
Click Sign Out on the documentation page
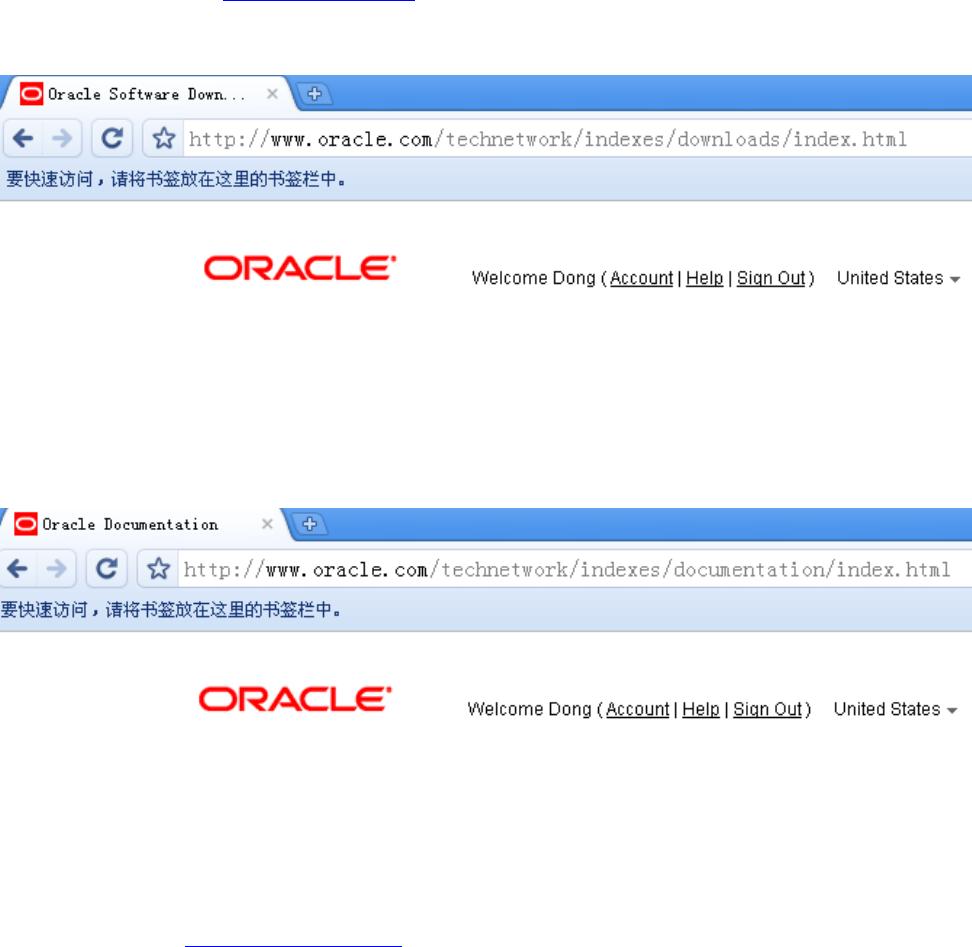767,708
